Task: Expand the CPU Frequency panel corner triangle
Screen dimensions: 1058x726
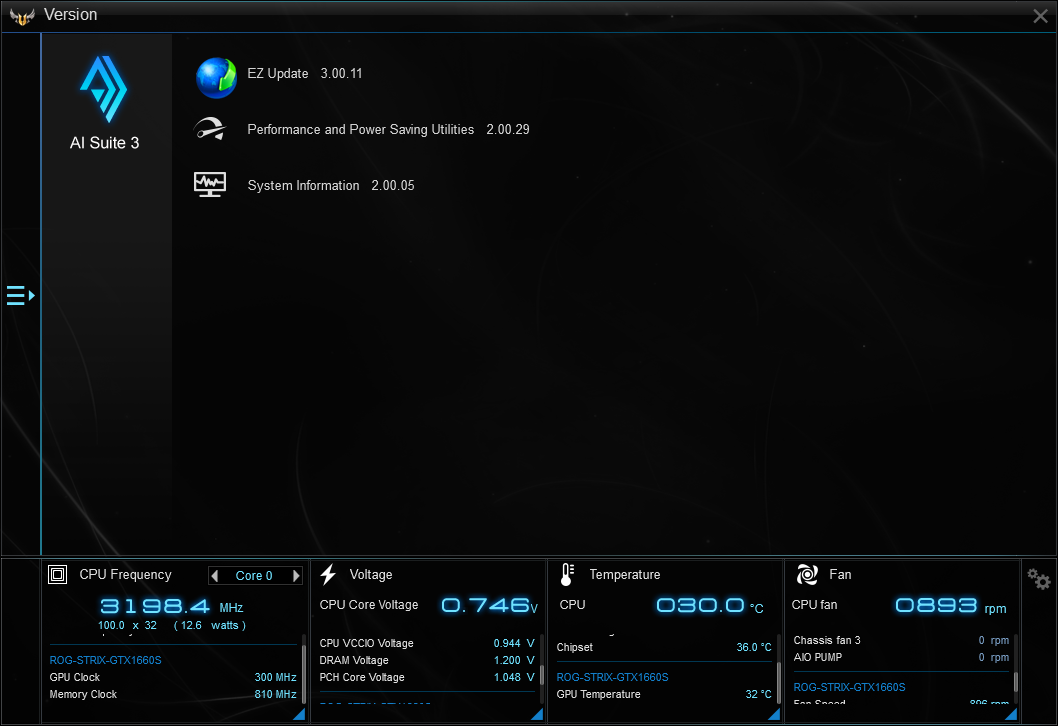Action: click(300, 714)
